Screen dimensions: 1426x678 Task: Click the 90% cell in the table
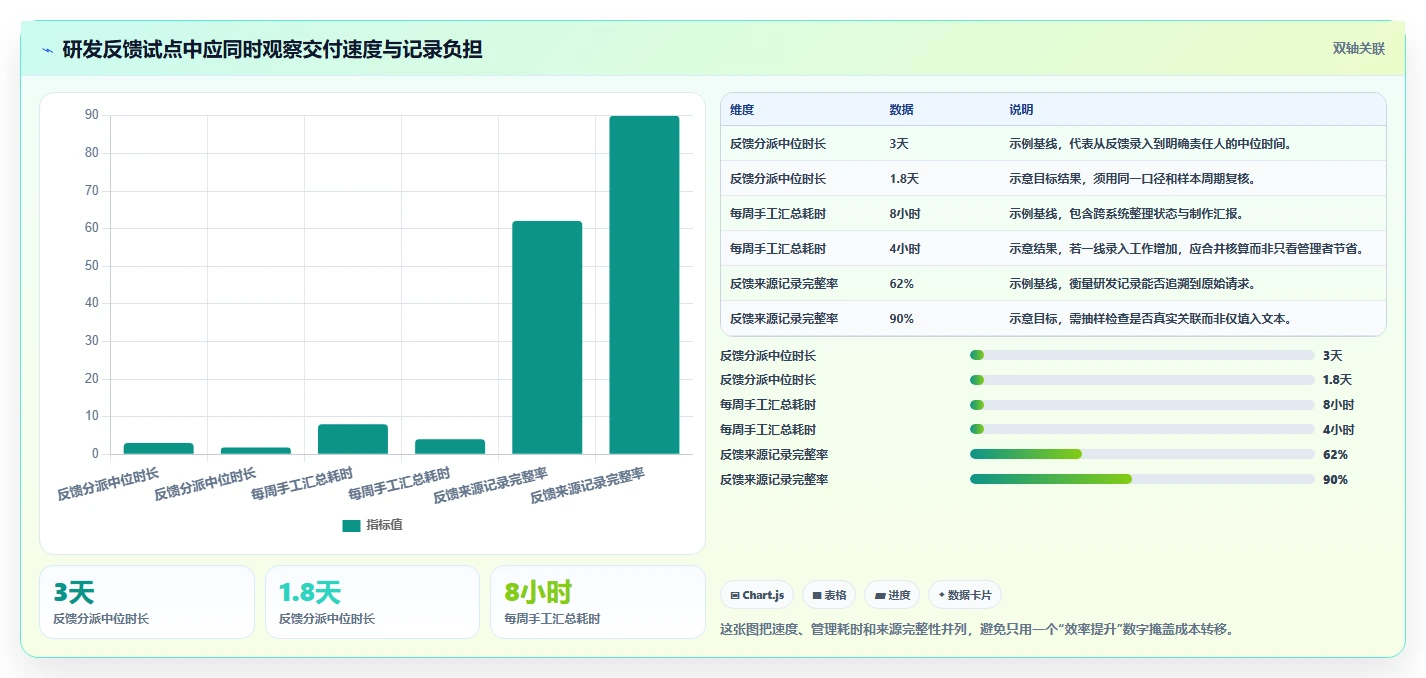[901, 319]
